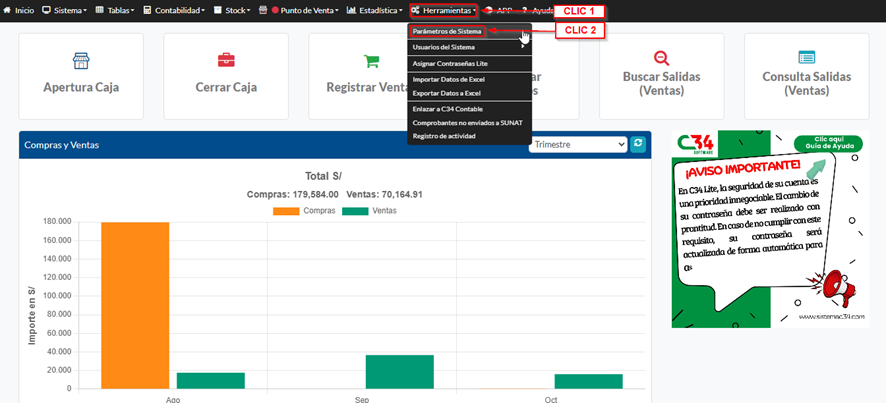Viewport: 886px width, 403px height.
Task: Select Parámetros de Sistema menu entry
Action: (447, 32)
